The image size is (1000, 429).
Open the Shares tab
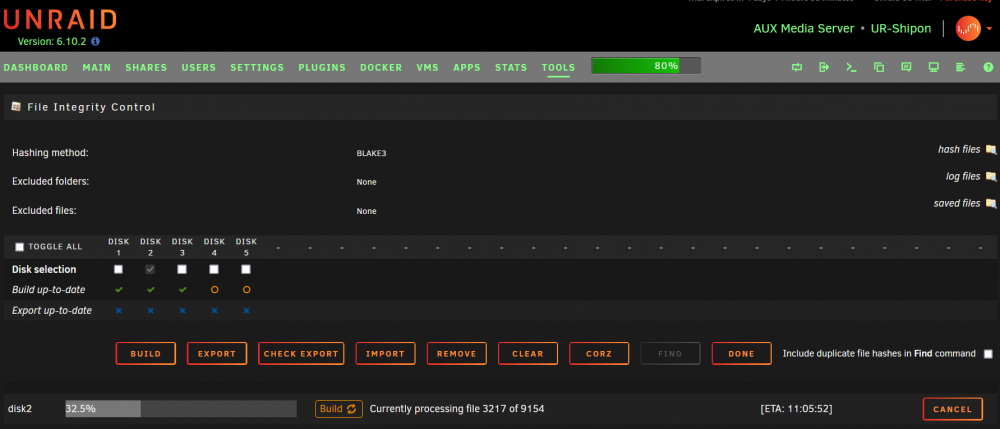pyautogui.click(x=146, y=68)
